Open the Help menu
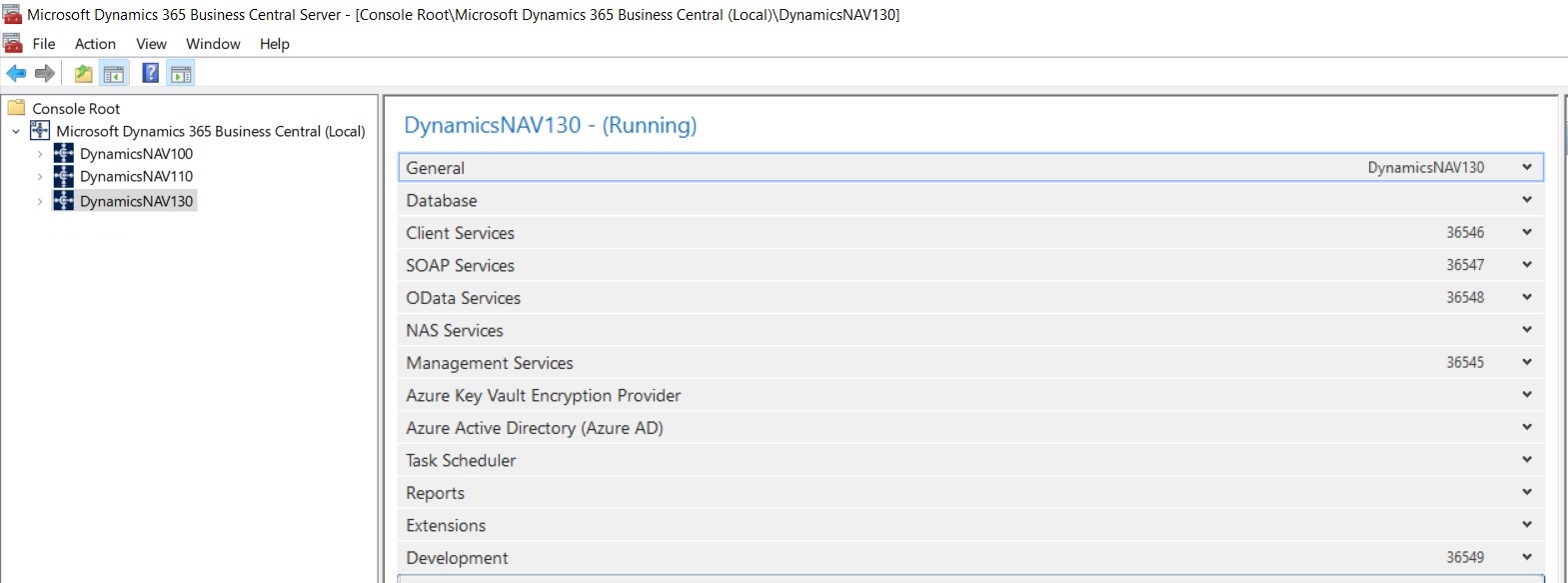 tap(274, 44)
